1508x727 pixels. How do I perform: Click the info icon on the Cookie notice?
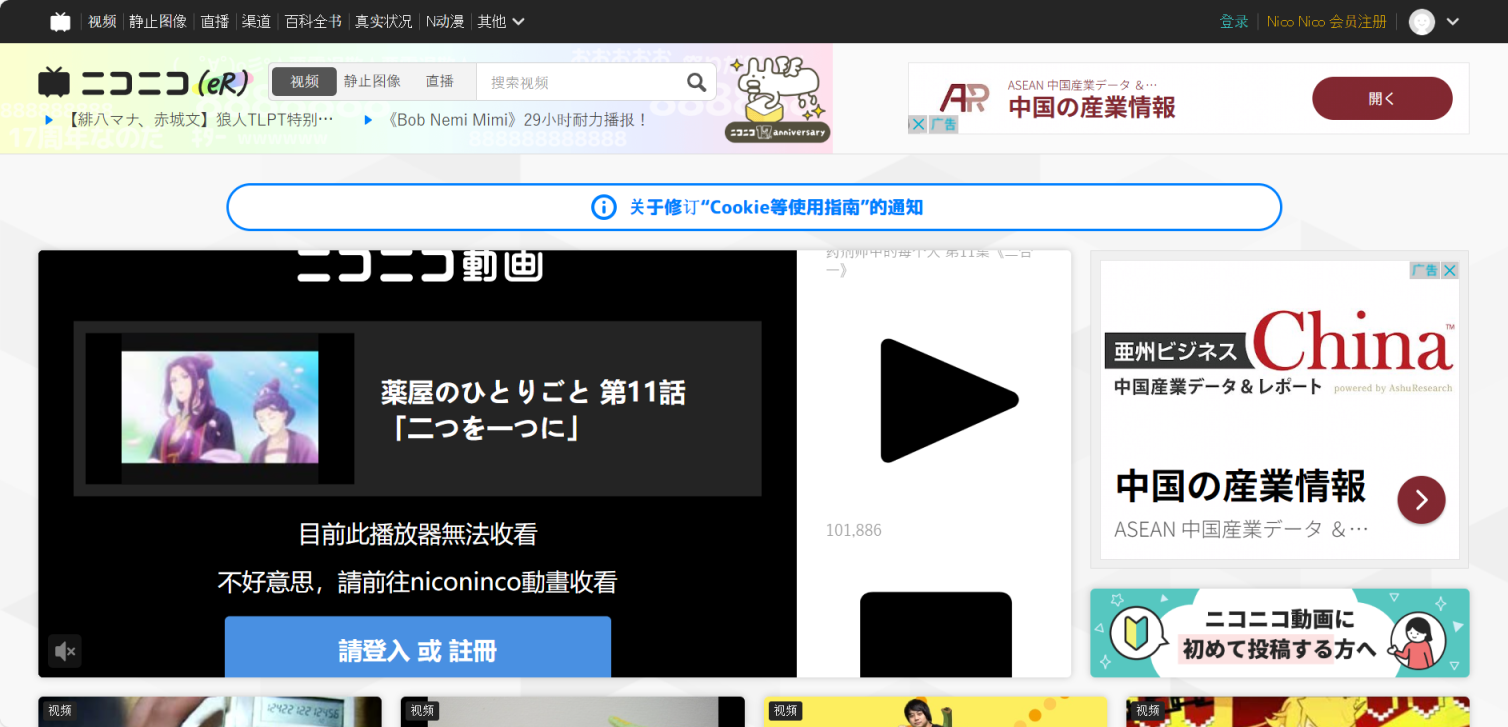click(x=603, y=207)
